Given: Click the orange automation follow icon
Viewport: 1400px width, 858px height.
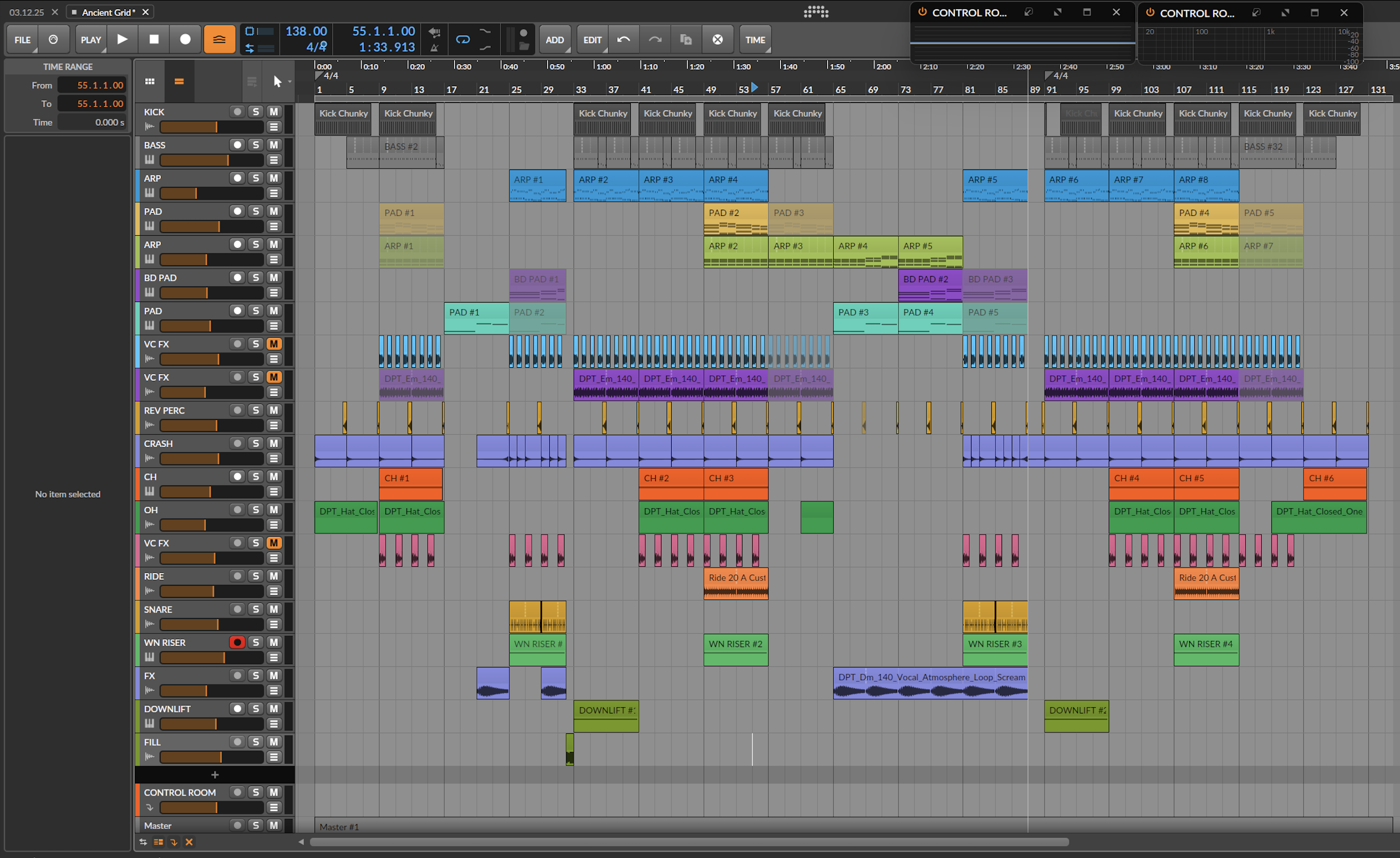Looking at the screenshot, I should (219, 39).
